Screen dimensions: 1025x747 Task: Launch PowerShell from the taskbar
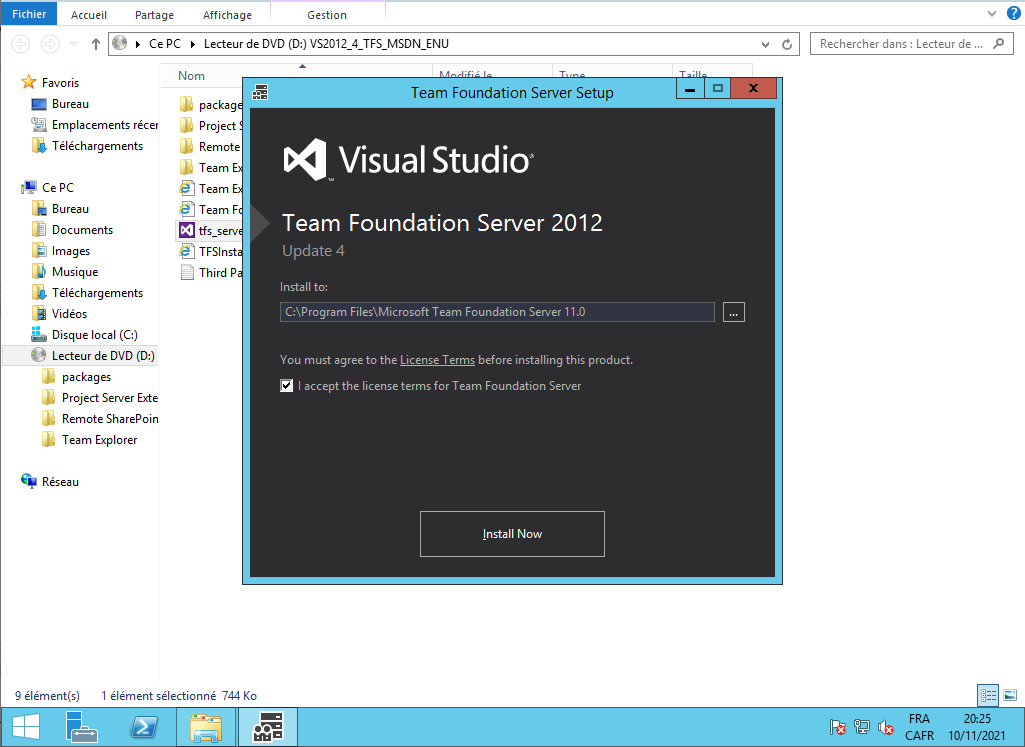point(144,727)
